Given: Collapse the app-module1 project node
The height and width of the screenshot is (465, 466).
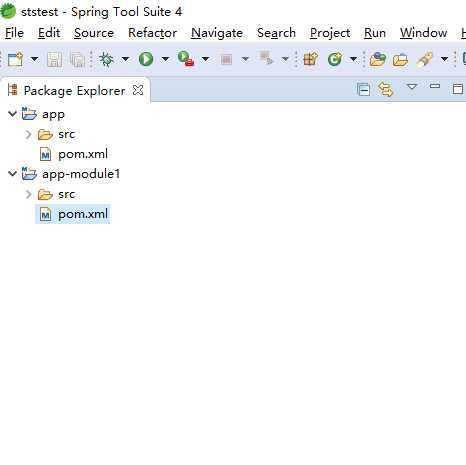Looking at the screenshot, I should (12, 174).
